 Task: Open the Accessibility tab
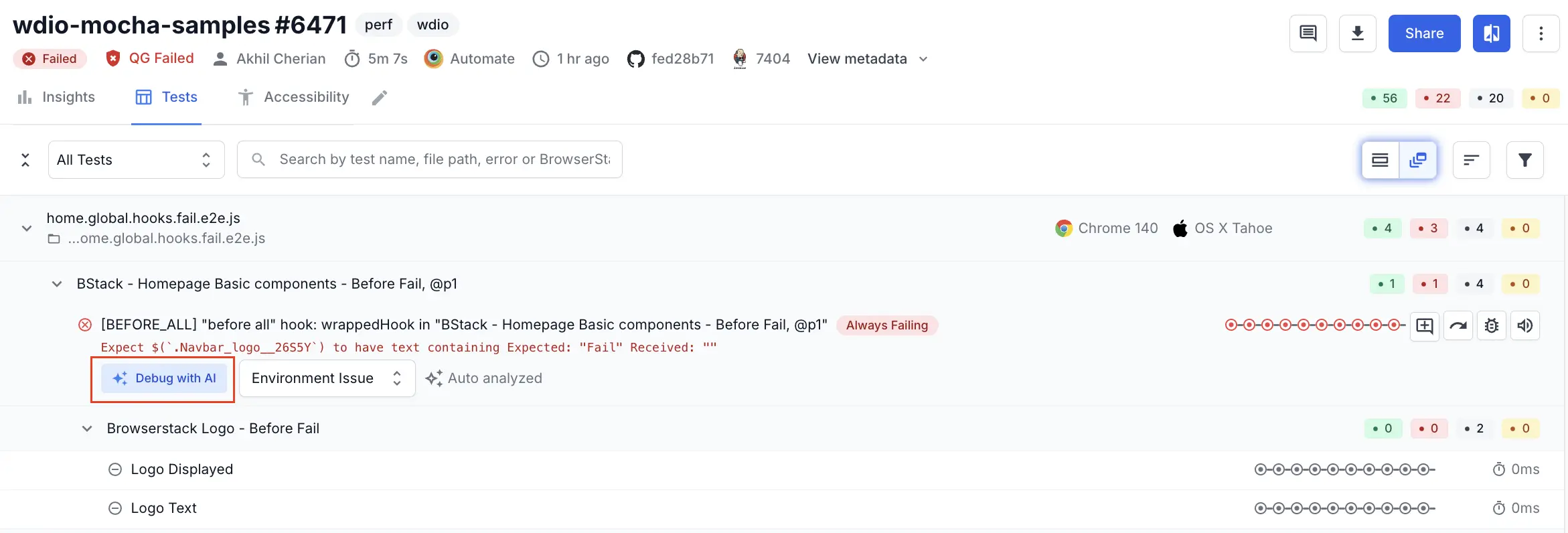[294, 98]
